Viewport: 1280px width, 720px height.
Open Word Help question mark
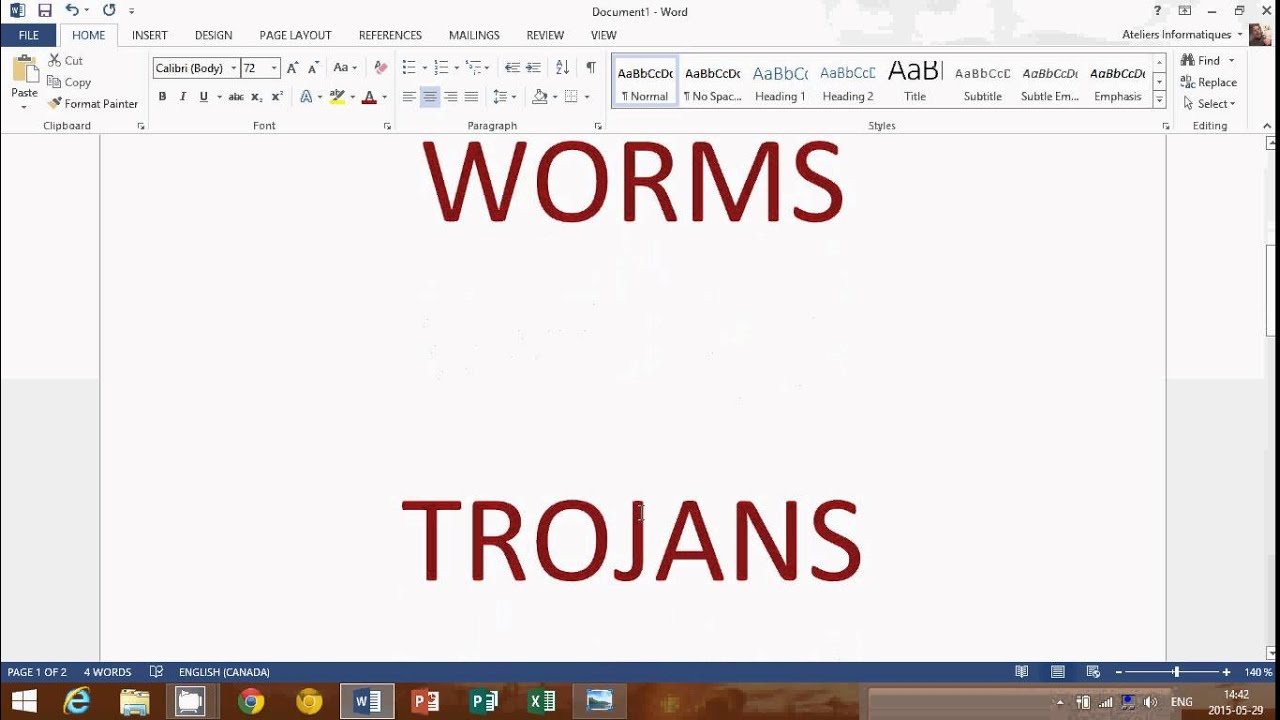[1157, 11]
